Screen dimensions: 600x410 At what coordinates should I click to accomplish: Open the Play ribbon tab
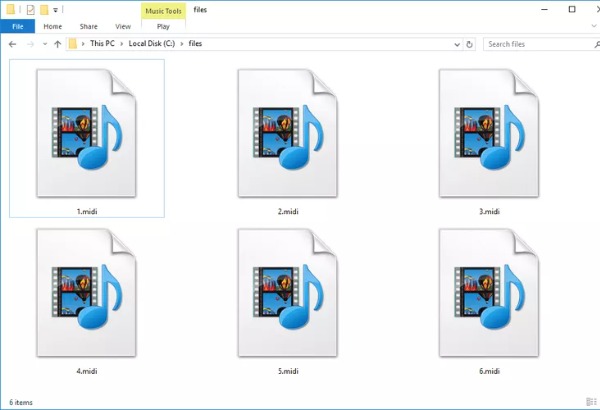[163, 26]
